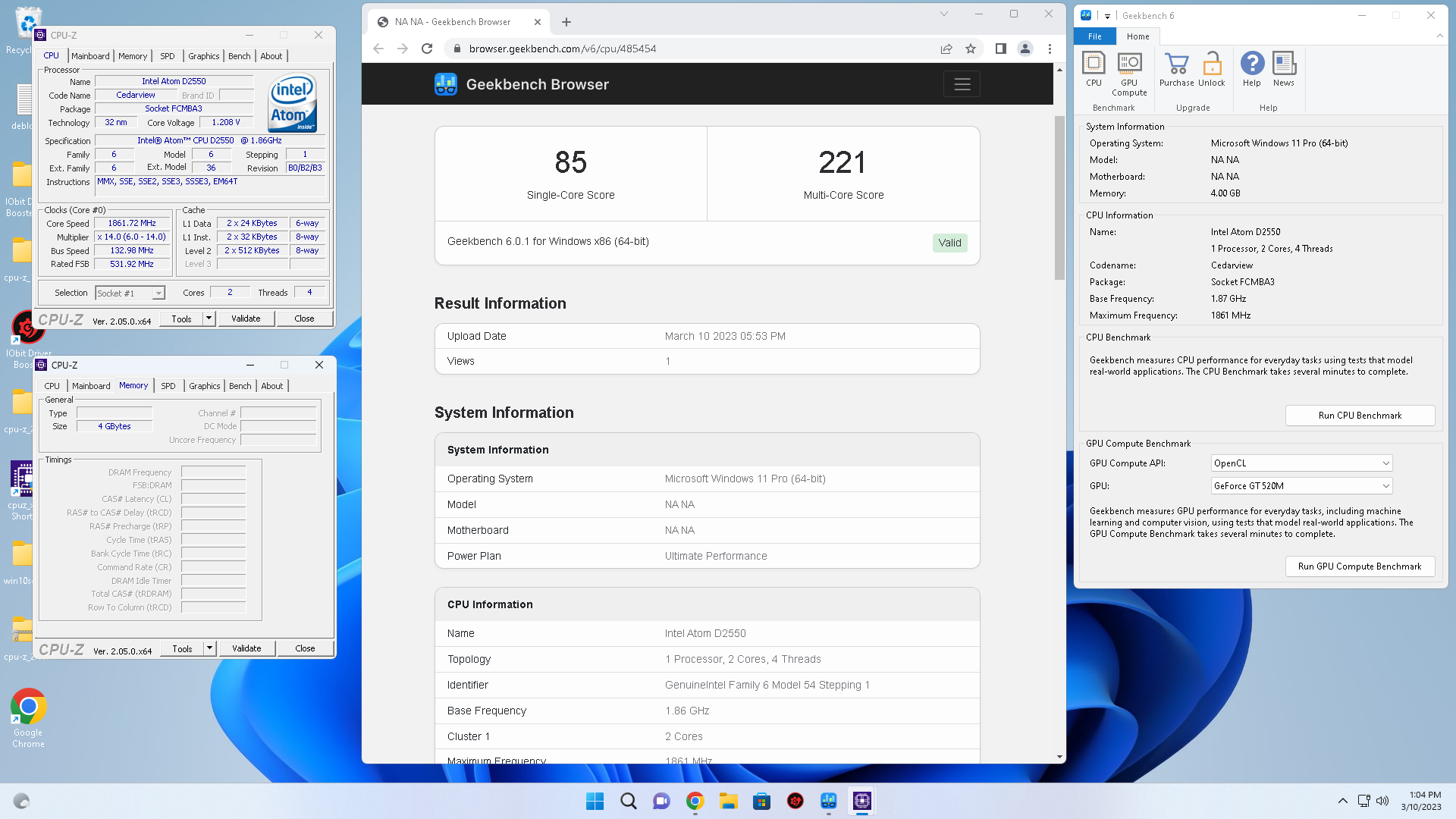The width and height of the screenshot is (1456, 819).
Task: Open a new Chrome tab with plus
Action: pyautogui.click(x=566, y=22)
